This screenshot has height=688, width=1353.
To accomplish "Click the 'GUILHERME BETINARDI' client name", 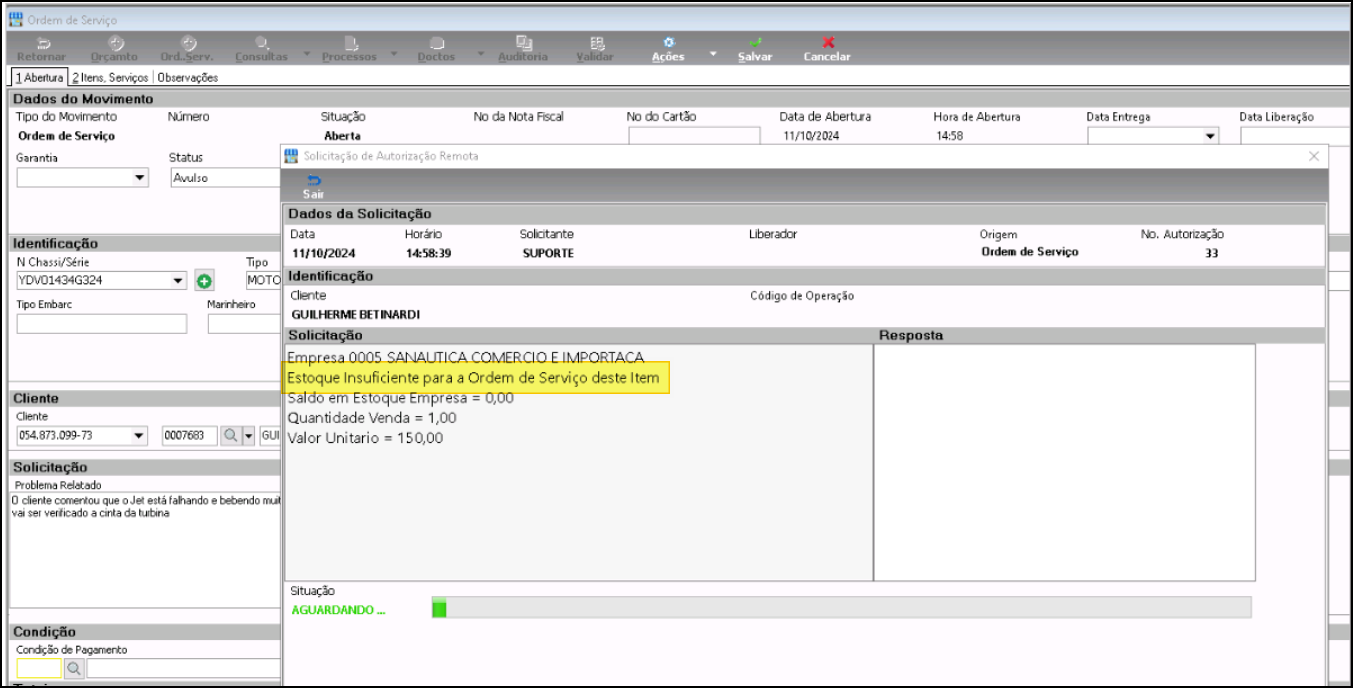I will tap(355, 314).
